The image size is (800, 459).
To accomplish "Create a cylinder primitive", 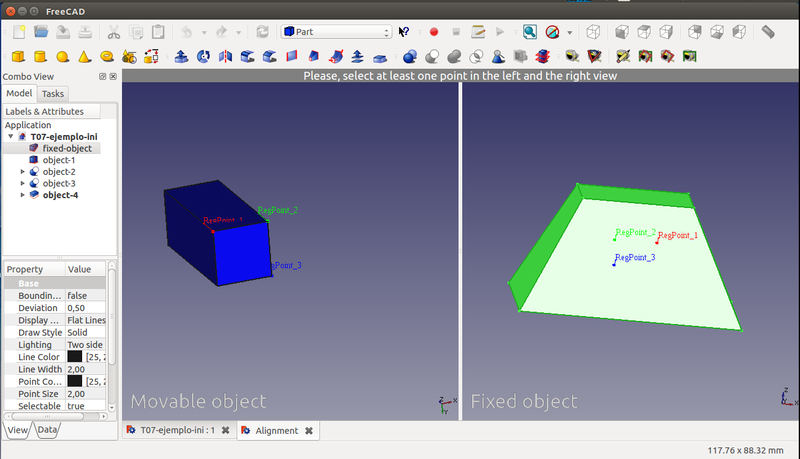I will 40,56.
